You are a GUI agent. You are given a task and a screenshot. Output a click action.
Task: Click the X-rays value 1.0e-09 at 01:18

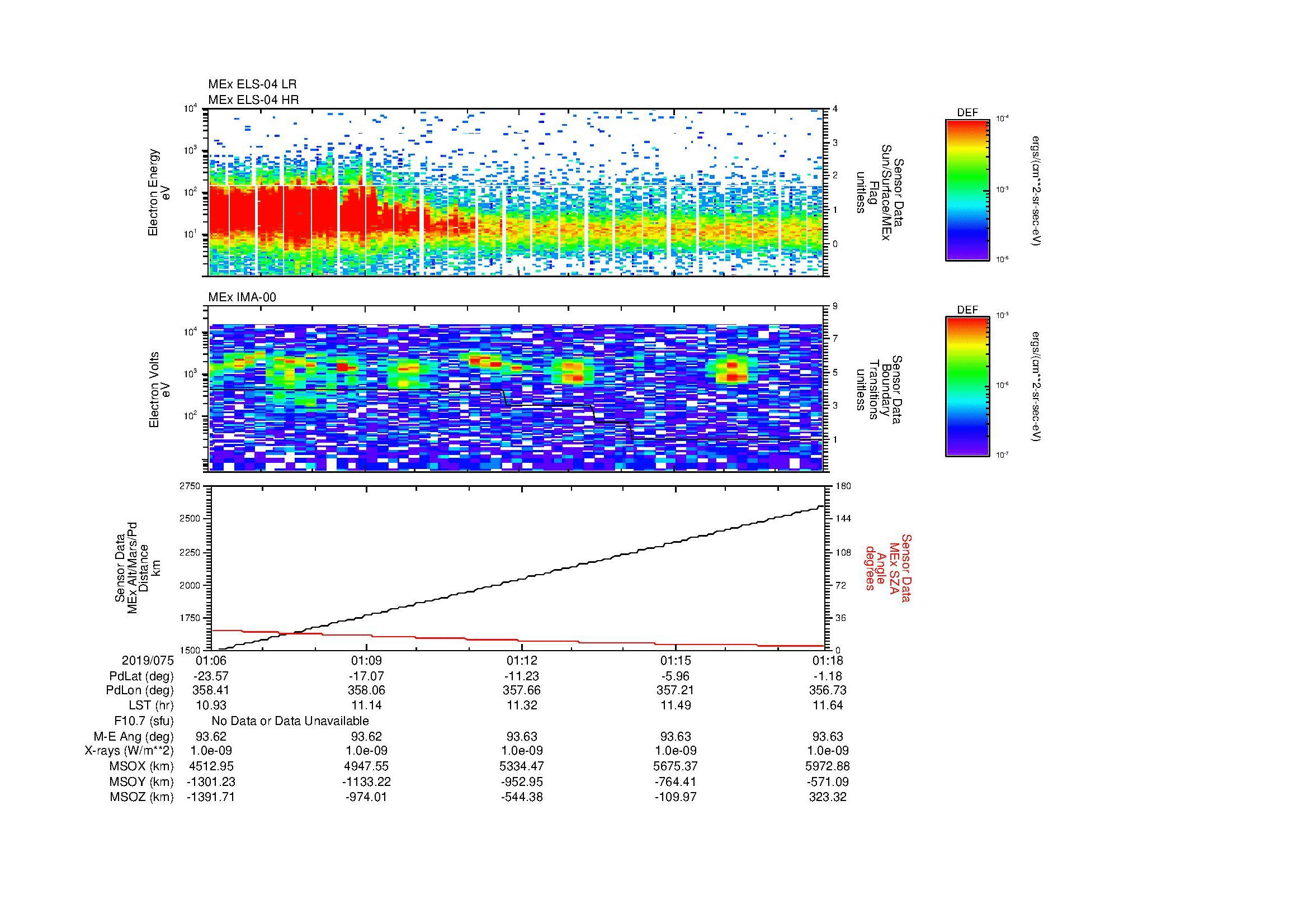tap(827, 751)
